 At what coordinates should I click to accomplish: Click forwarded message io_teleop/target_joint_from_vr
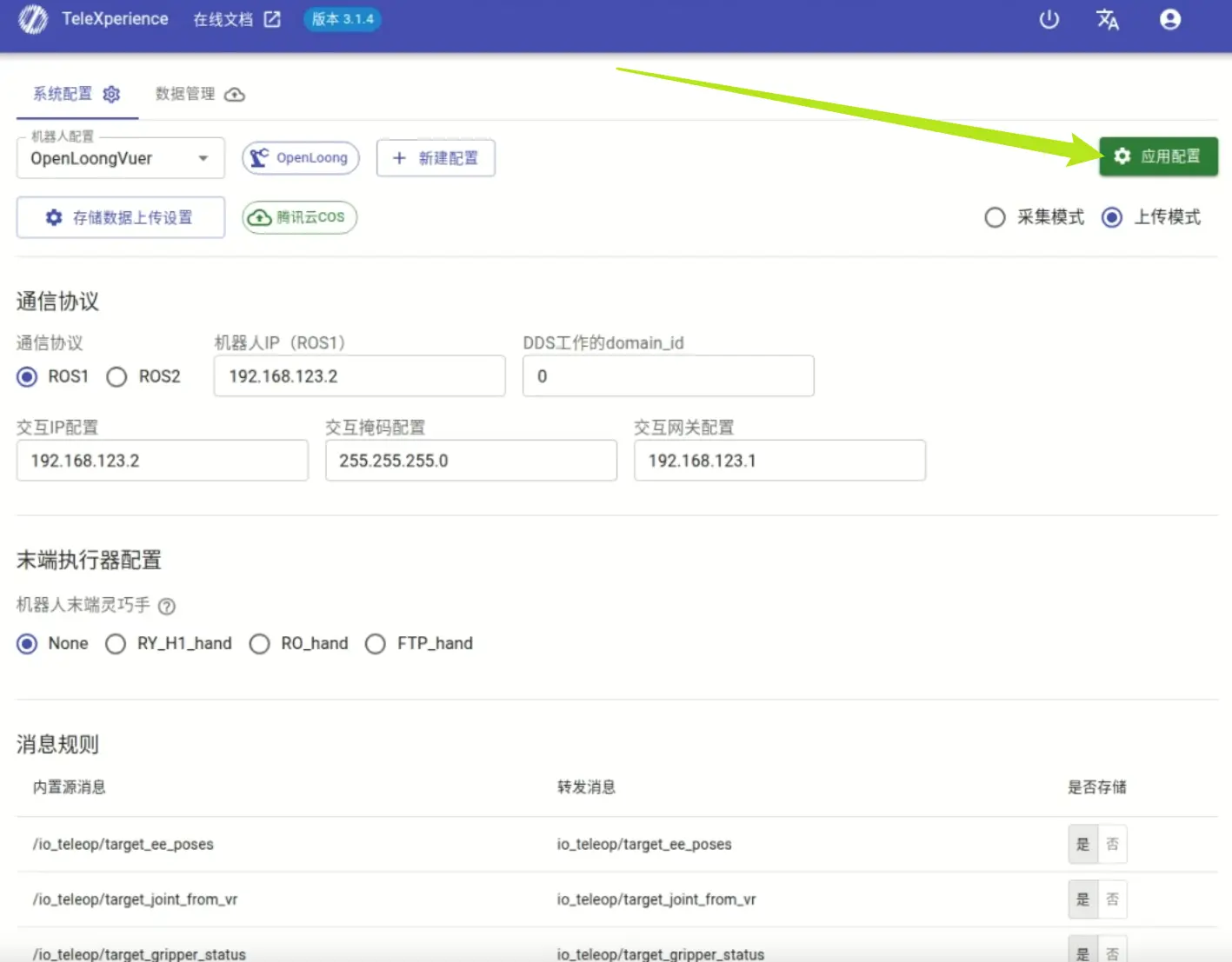(656, 899)
